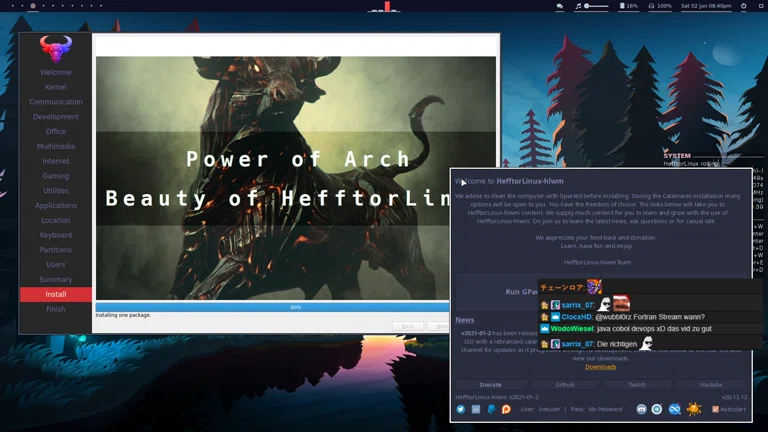Open the Twitter icon link
Image resolution: width=768 pixels, height=432 pixels.
tap(461, 409)
